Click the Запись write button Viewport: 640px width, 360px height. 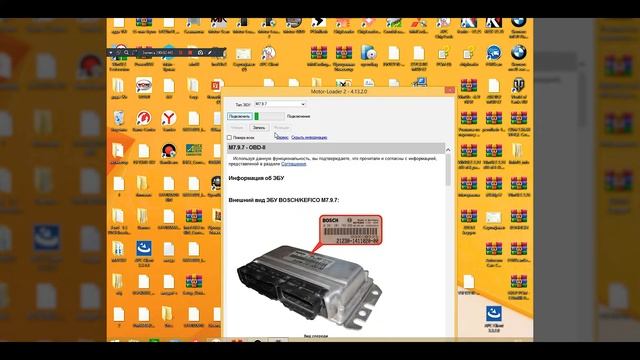[259, 128]
